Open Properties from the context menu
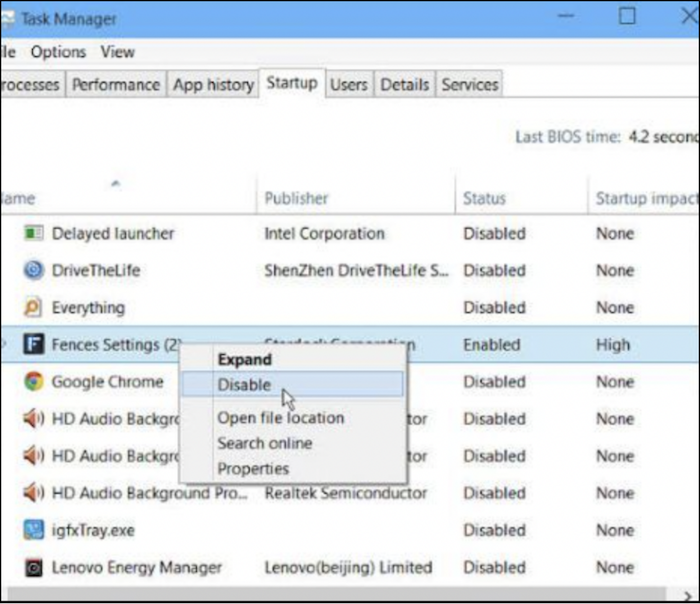This screenshot has width=700, height=604. (x=253, y=469)
